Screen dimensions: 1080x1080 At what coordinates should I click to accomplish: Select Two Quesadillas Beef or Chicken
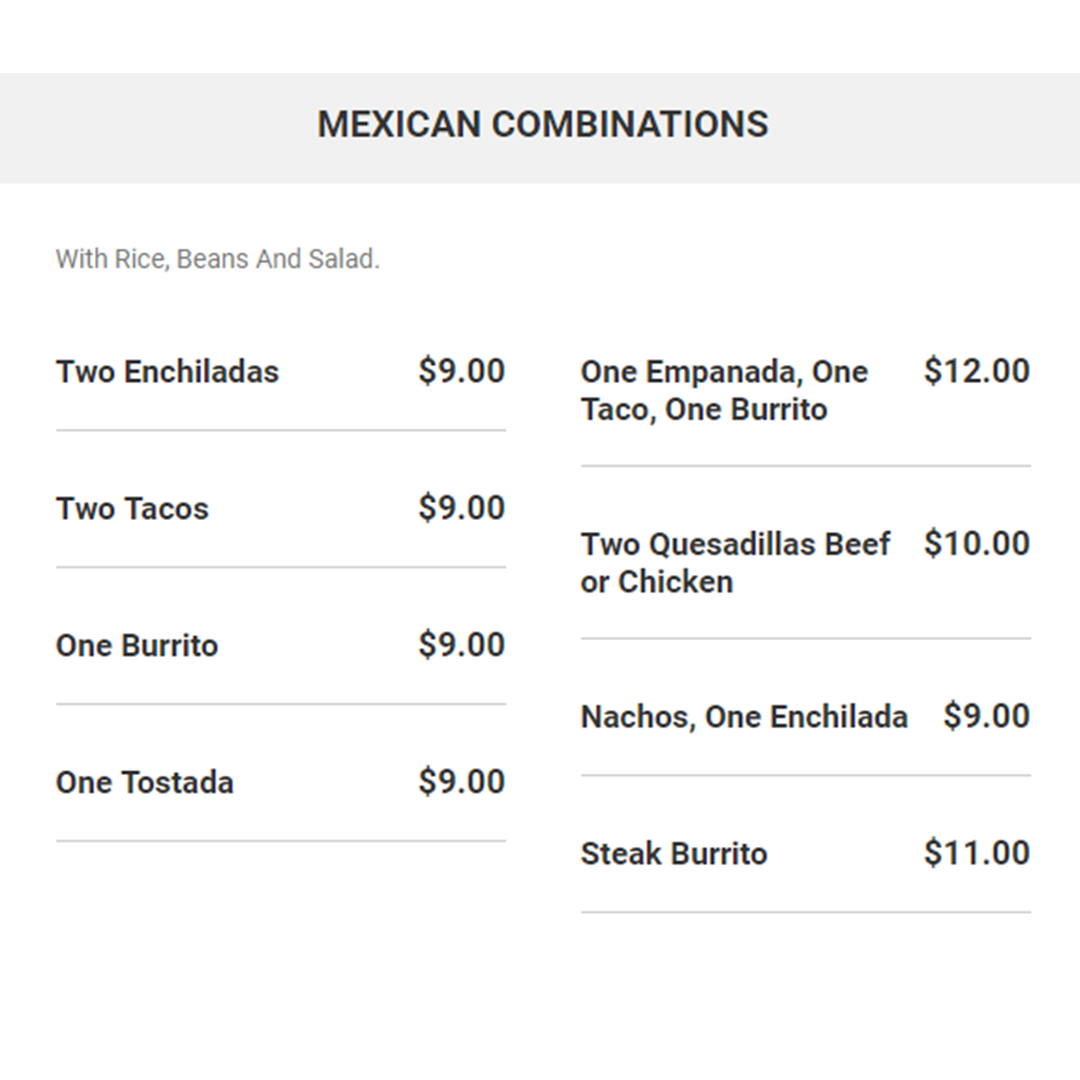[x=735, y=563]
